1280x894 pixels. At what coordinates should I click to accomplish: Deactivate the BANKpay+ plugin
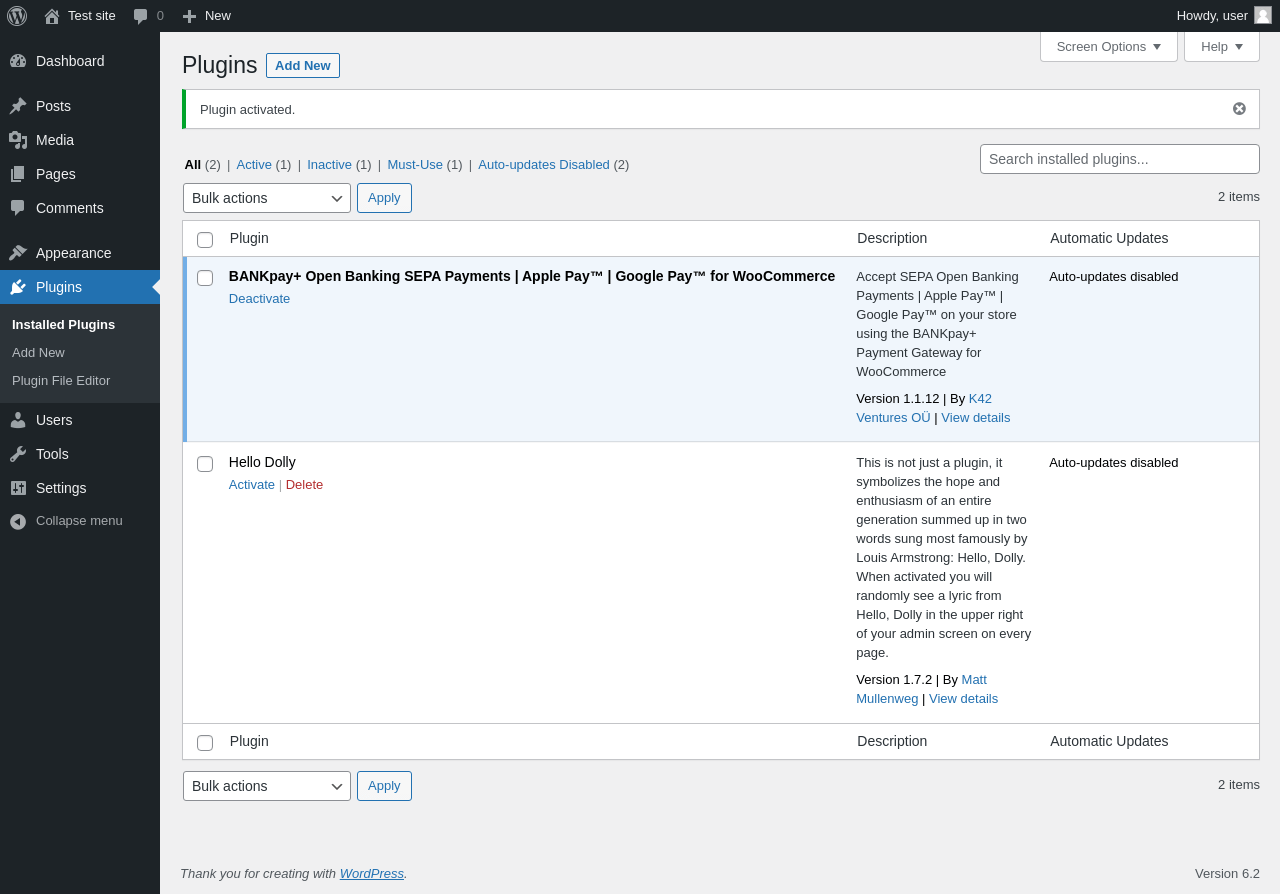click(259, 299)
